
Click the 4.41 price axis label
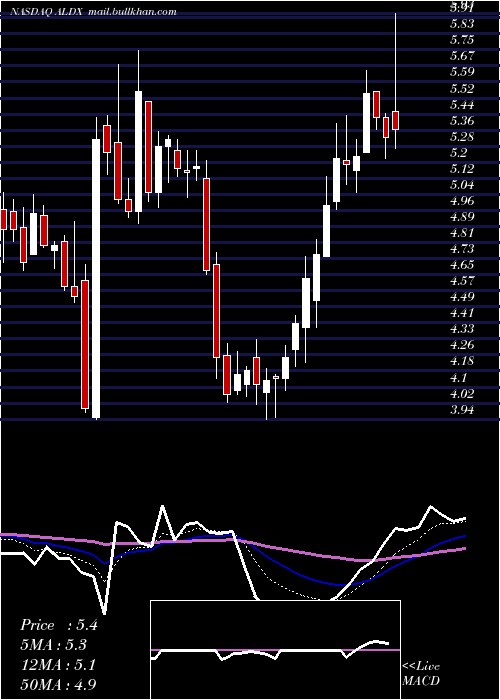coord(462,313)
